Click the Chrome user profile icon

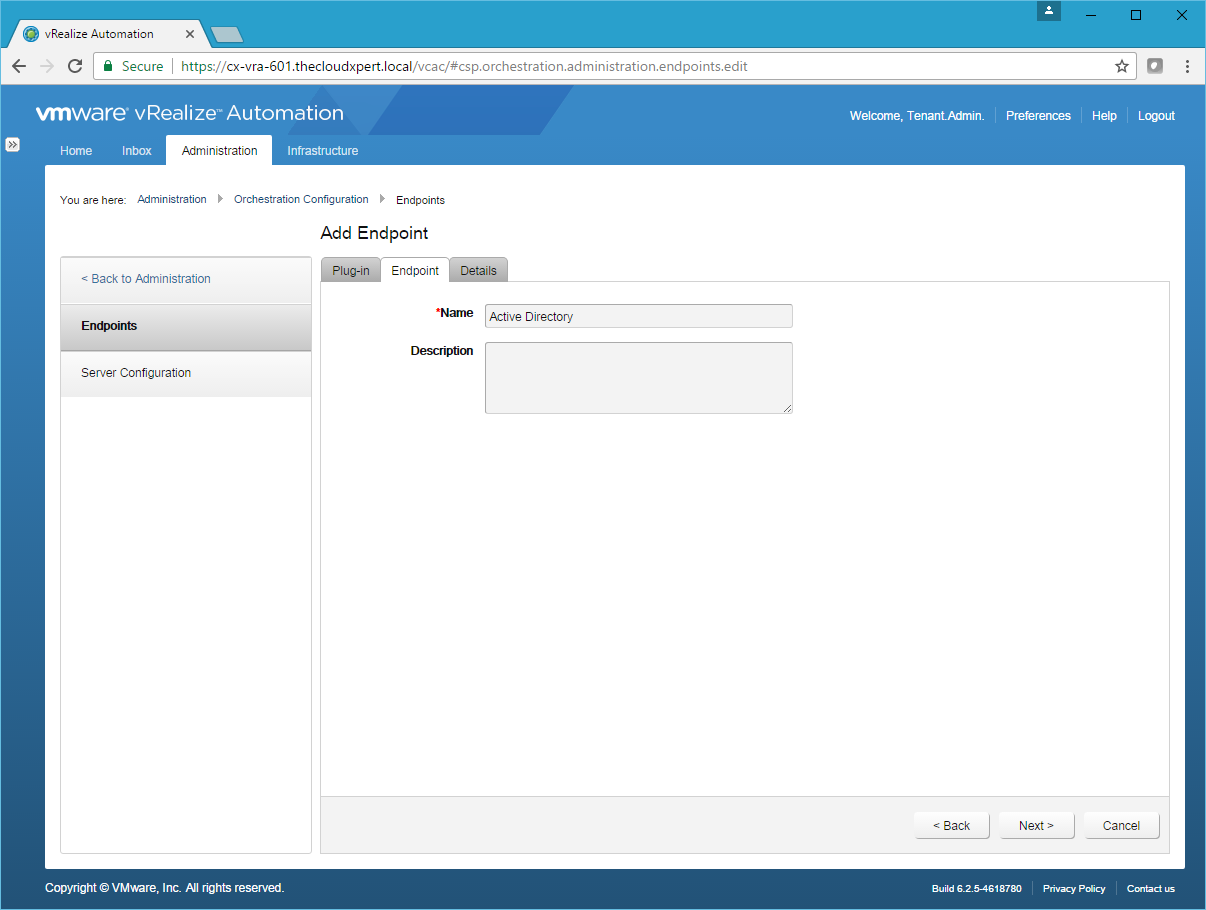point(1048,11)
